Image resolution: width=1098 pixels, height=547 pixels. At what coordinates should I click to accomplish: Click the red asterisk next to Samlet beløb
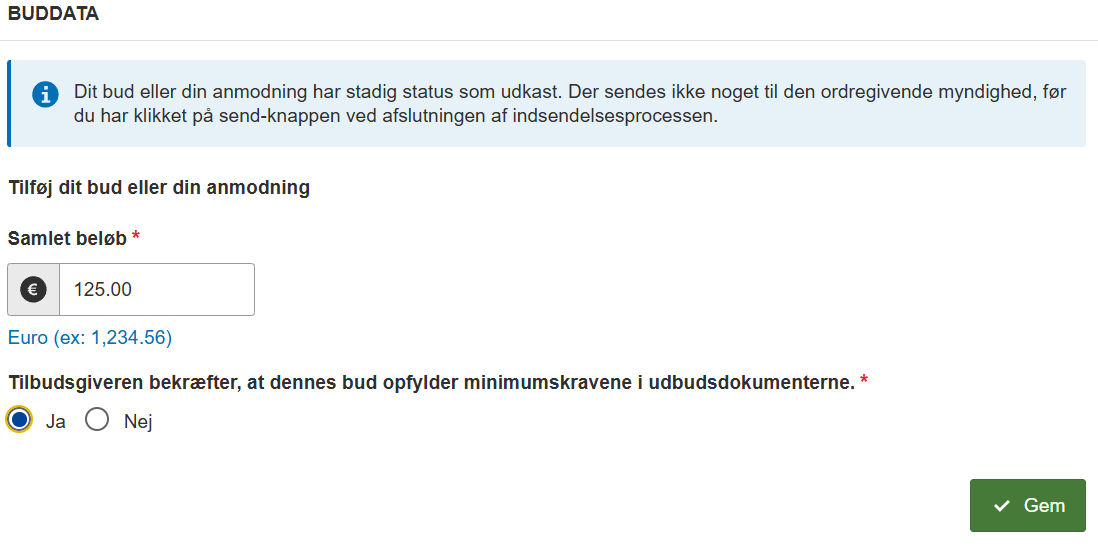136,236
